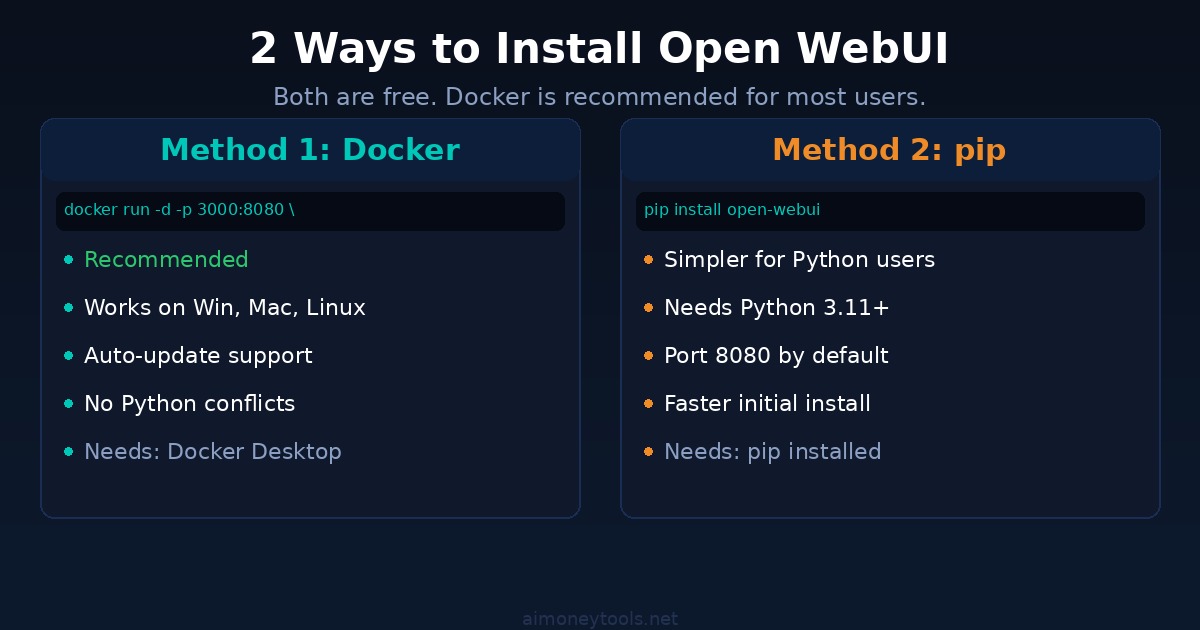Expand the Method 1: Docker card

[310, 316]
